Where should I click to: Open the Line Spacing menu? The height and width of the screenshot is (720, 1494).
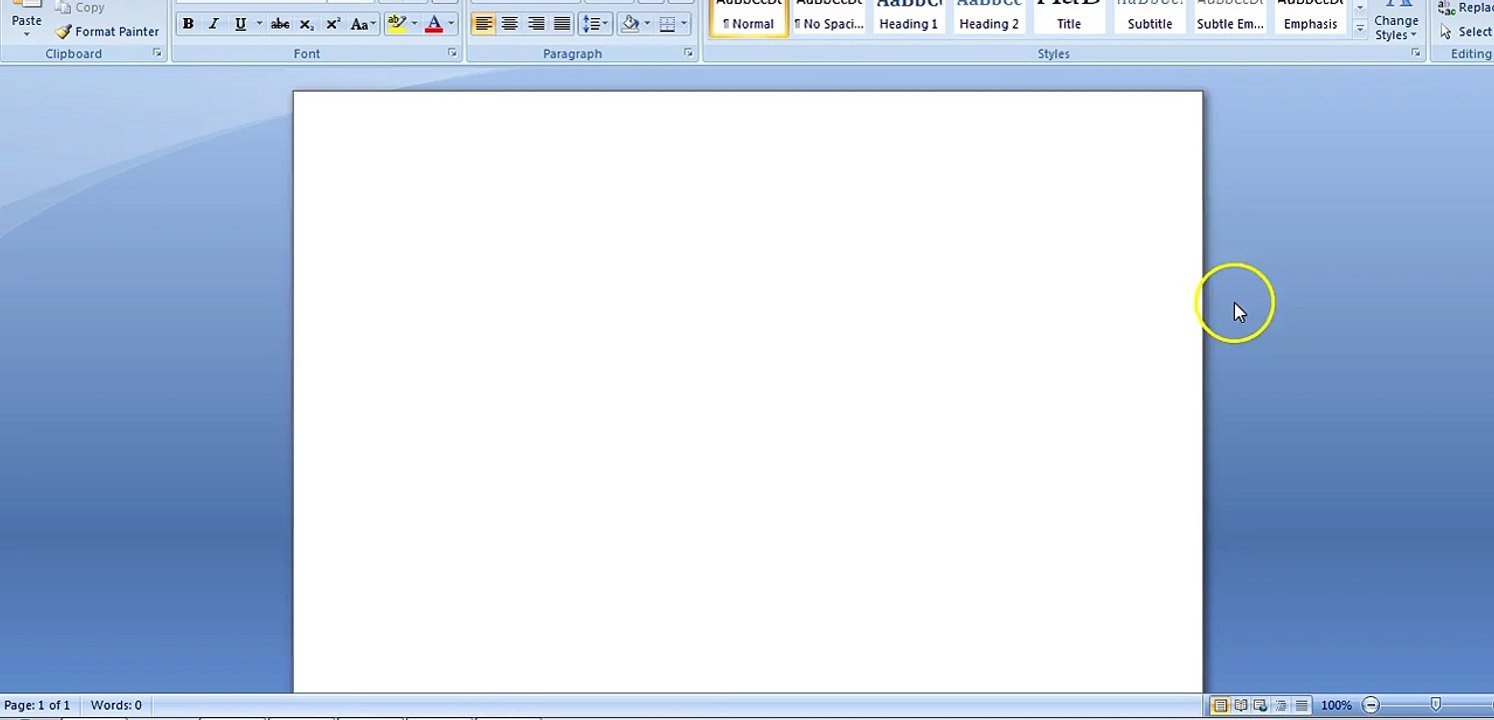click(x=595, y=24)
